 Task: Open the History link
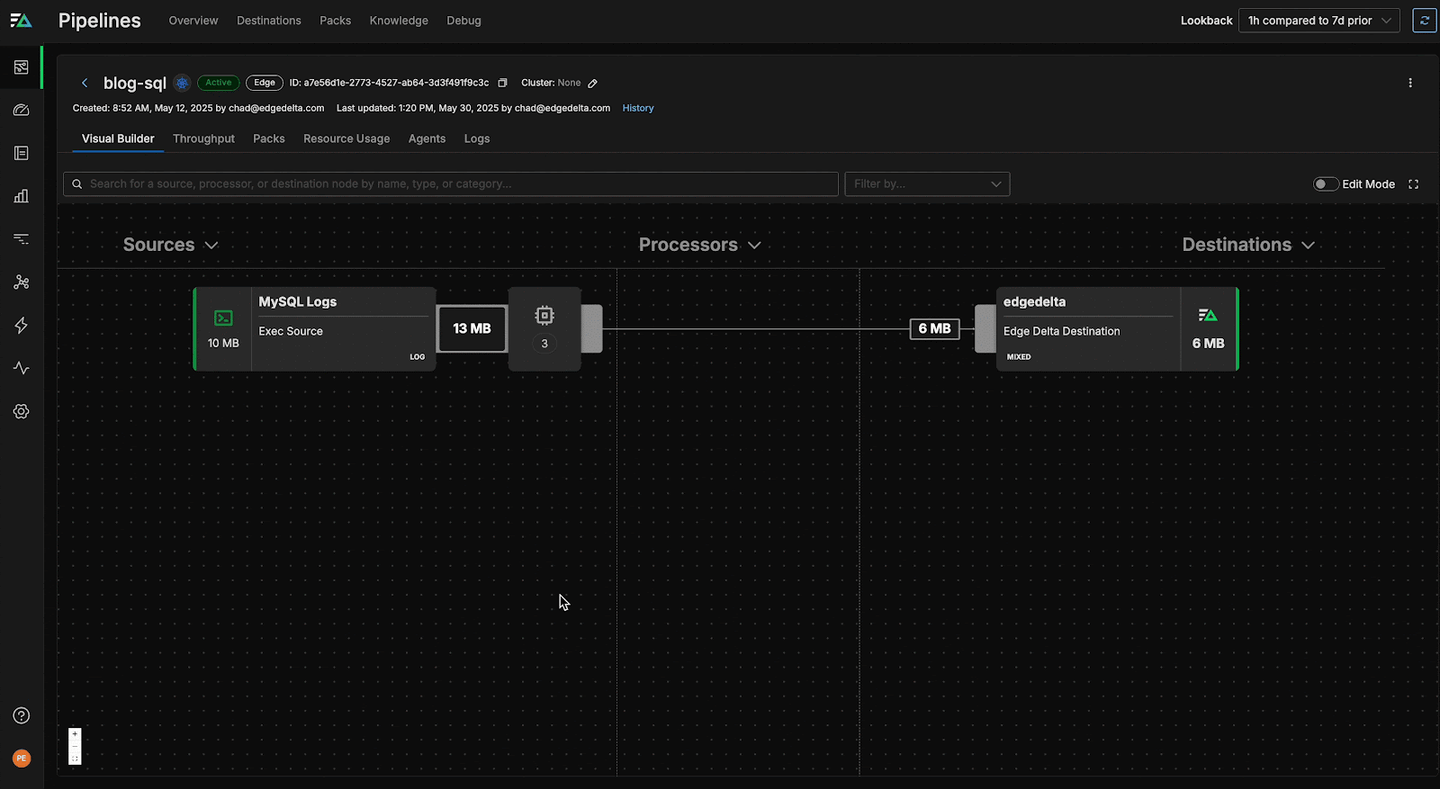(x=638, y=108)
